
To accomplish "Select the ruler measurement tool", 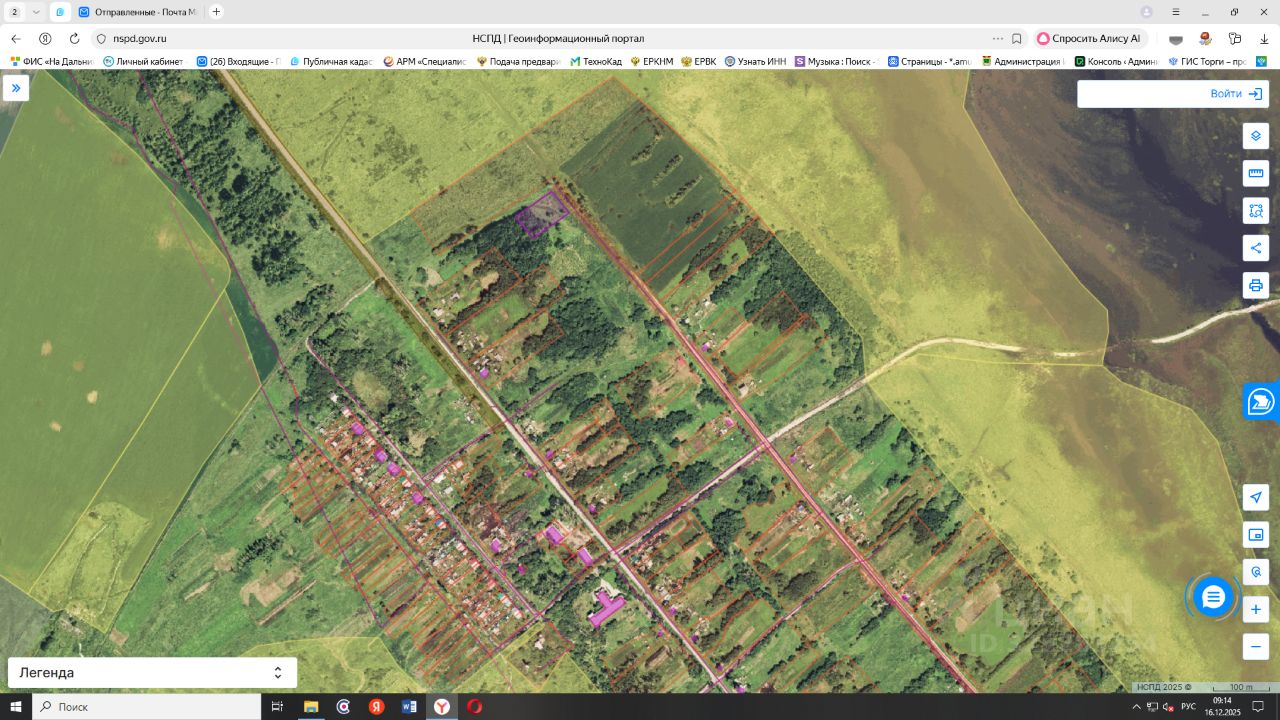I will (x=1255, y=173).
